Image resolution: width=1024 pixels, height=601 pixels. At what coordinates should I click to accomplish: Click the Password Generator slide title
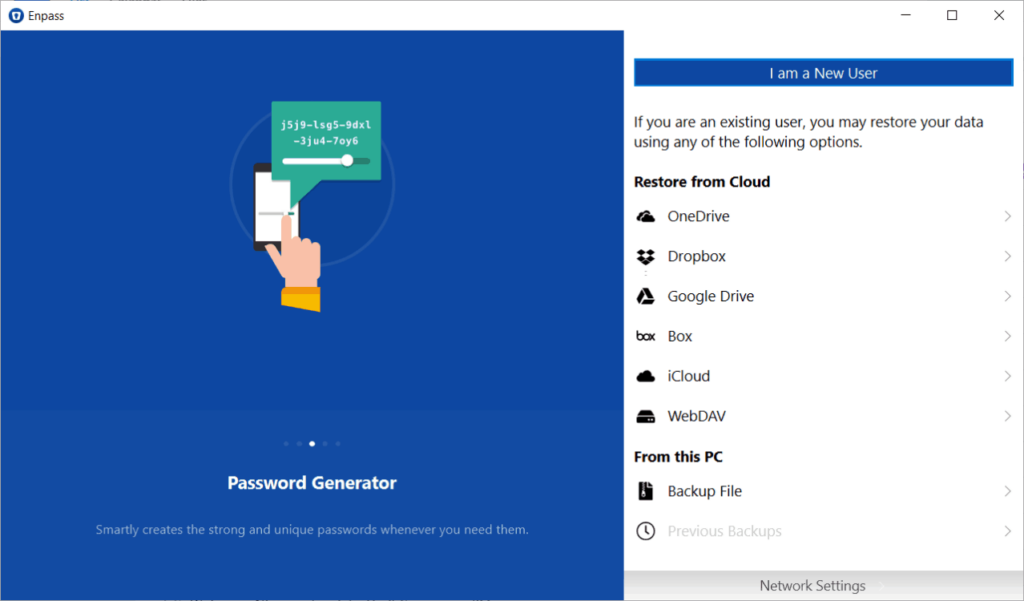point(311,482)
